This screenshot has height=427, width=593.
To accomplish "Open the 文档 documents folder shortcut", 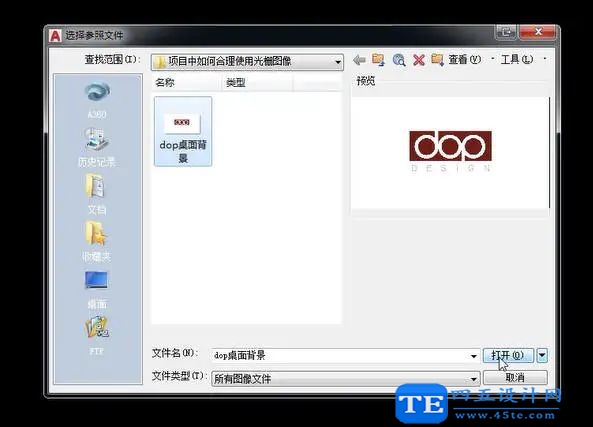I will click(97, 194).
